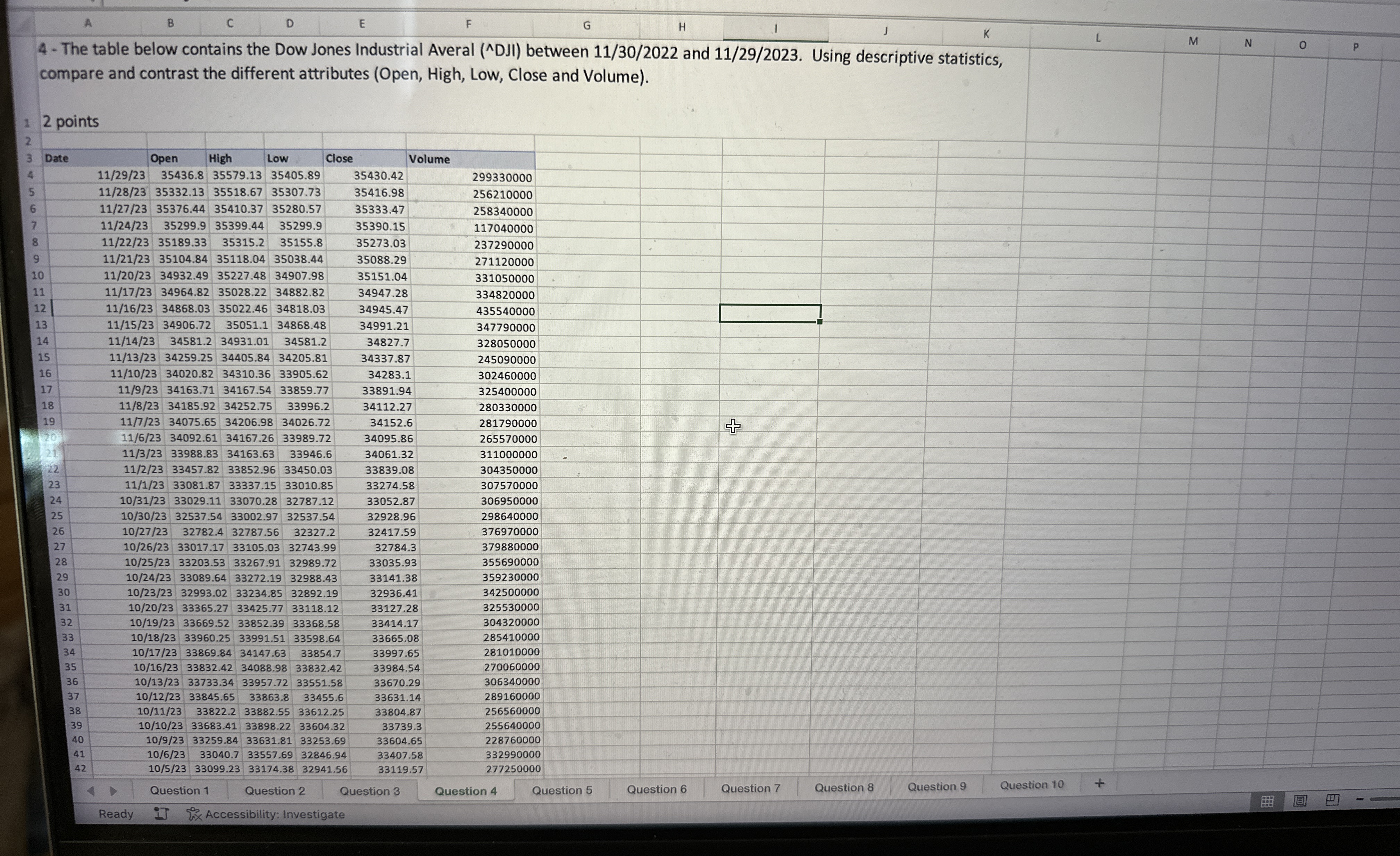Select column F header
This screenshot has width=1400, height=856.
(x=468, y=24)
